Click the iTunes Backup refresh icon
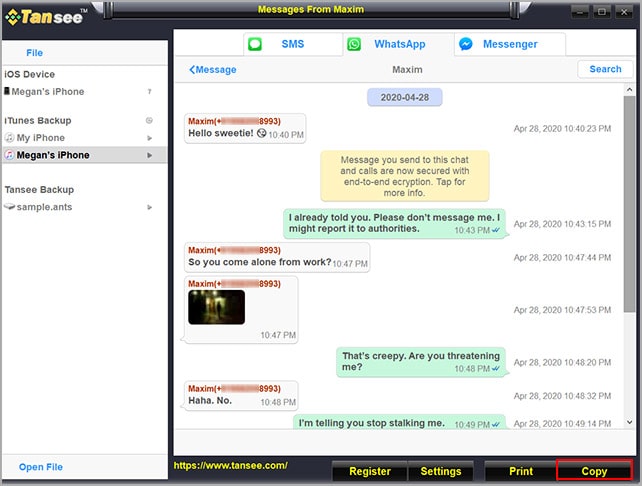 (149, 120)
